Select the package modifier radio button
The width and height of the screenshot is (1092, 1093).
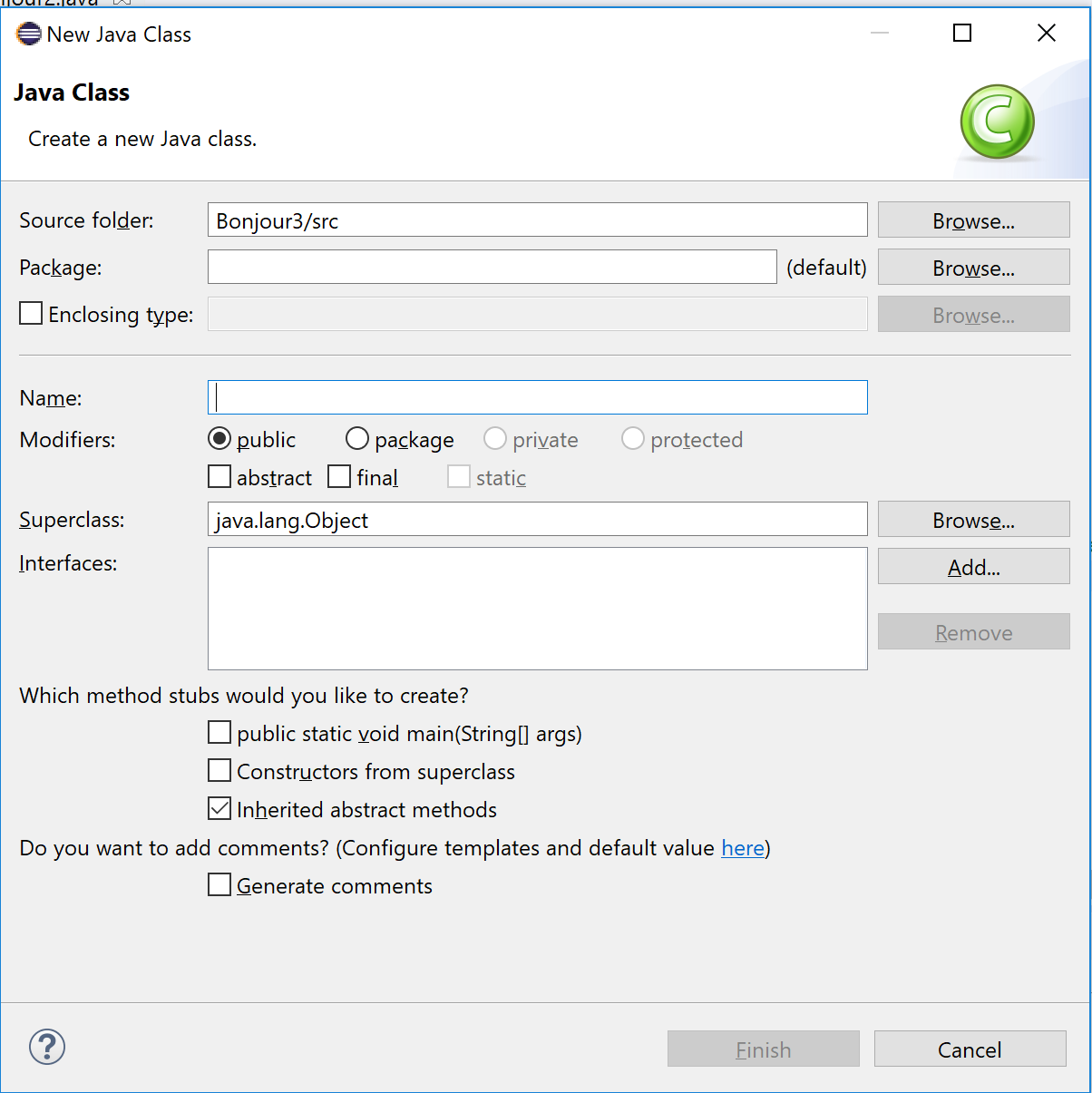tap(357, 439)
